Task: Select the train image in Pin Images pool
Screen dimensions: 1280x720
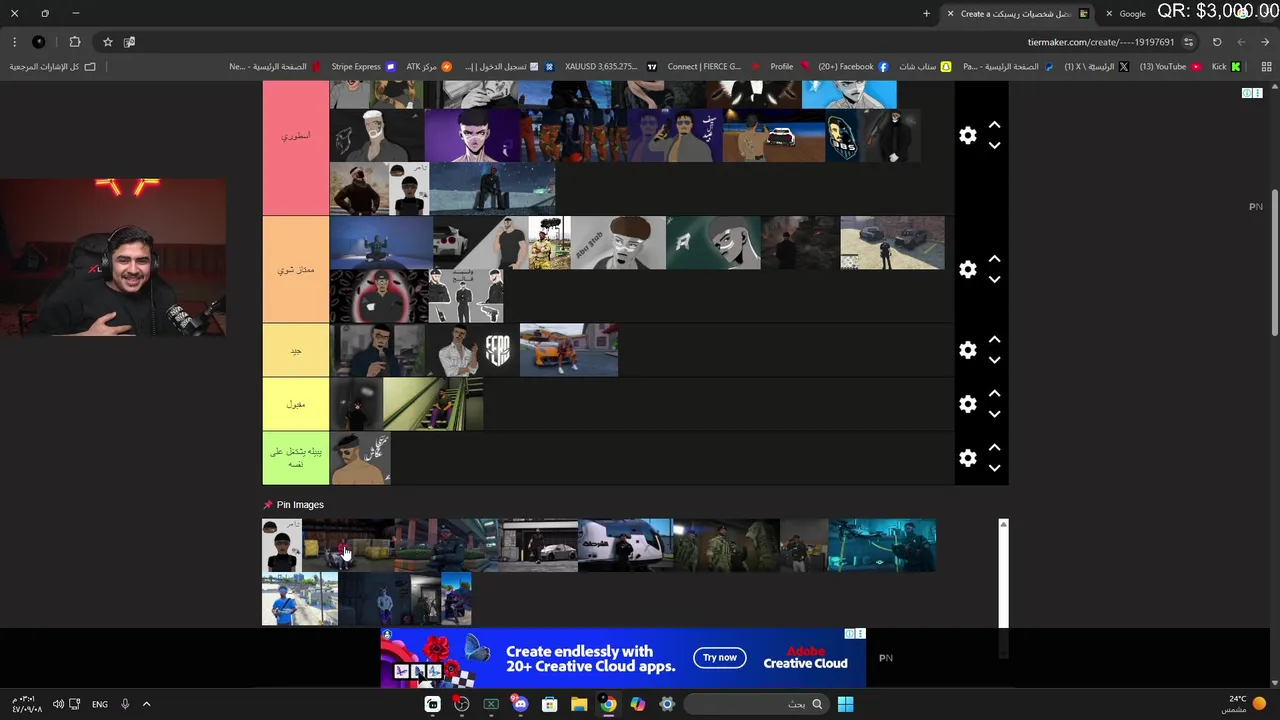Action: click(x=626, y=545)
